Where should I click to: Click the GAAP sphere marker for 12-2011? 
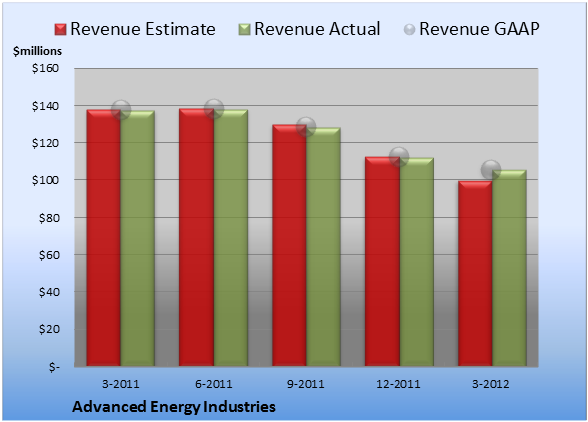(x=399, y=157)
